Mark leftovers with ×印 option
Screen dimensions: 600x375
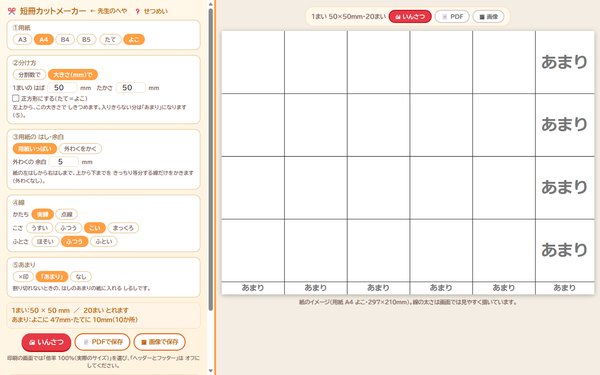coord(23,276)
